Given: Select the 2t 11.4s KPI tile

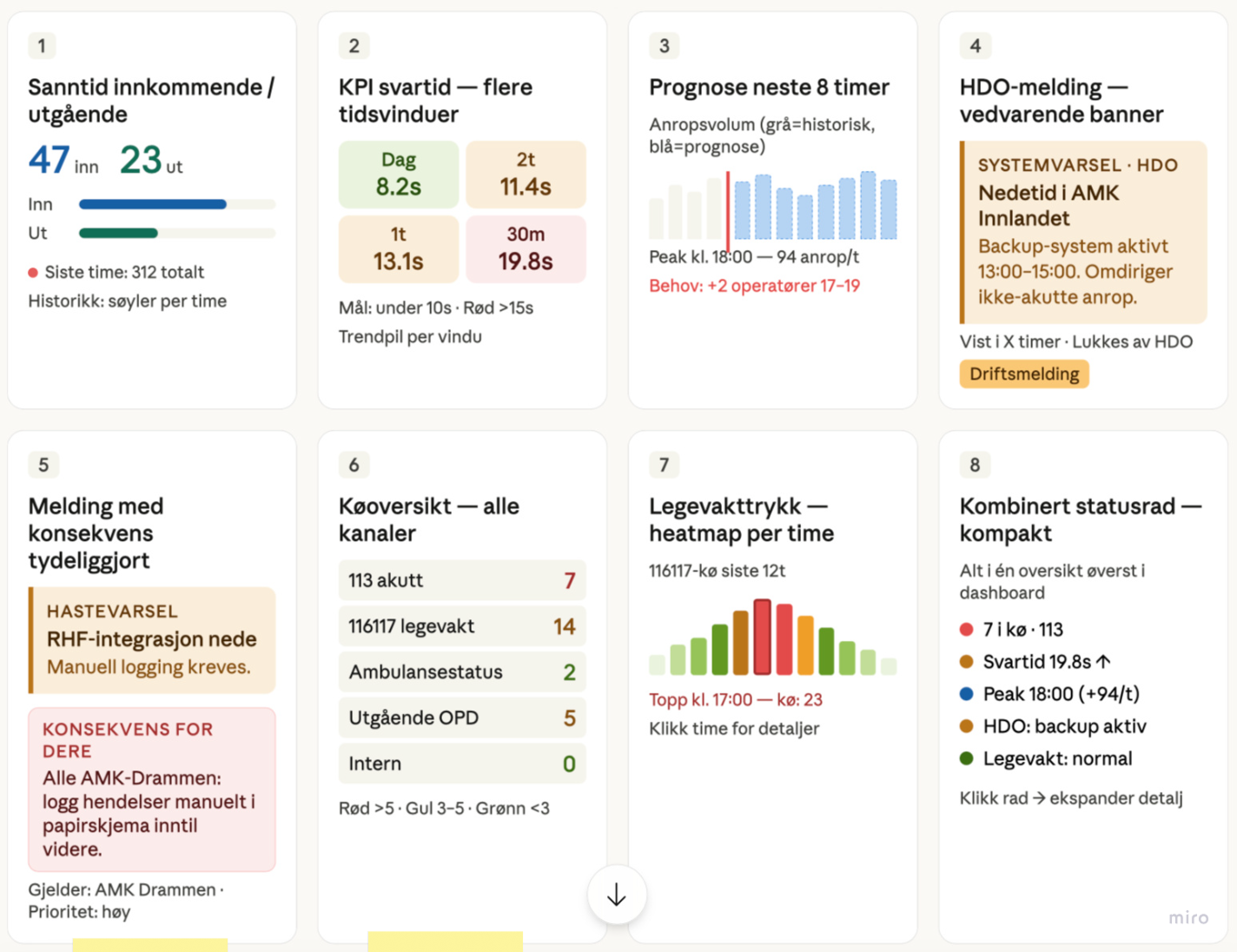Looking at the screenshot, I should (x=526, y=174).
